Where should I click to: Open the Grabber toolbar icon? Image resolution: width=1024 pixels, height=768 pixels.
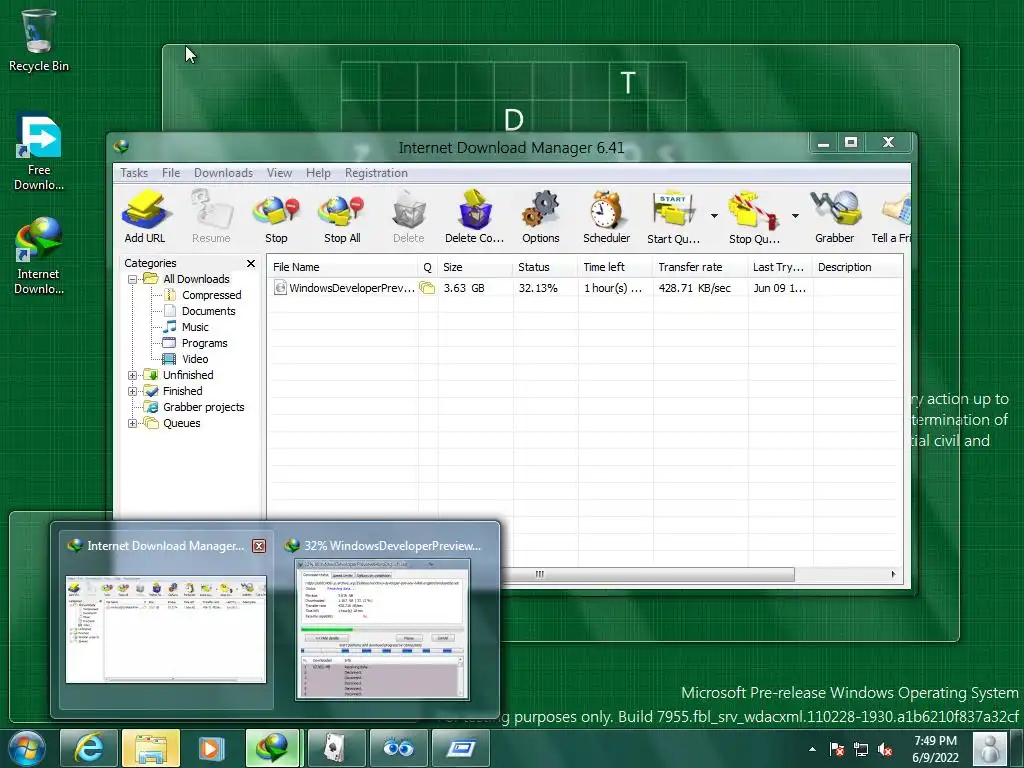point(835,217)
